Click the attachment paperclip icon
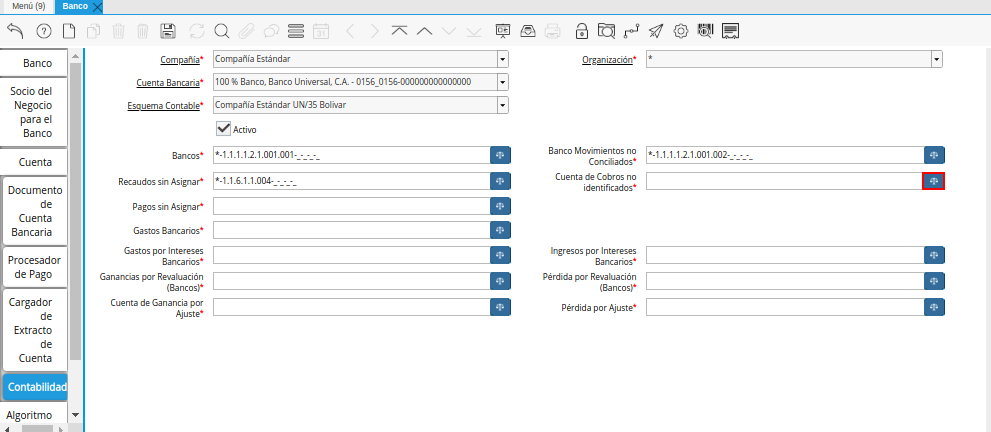 (246, 30)
